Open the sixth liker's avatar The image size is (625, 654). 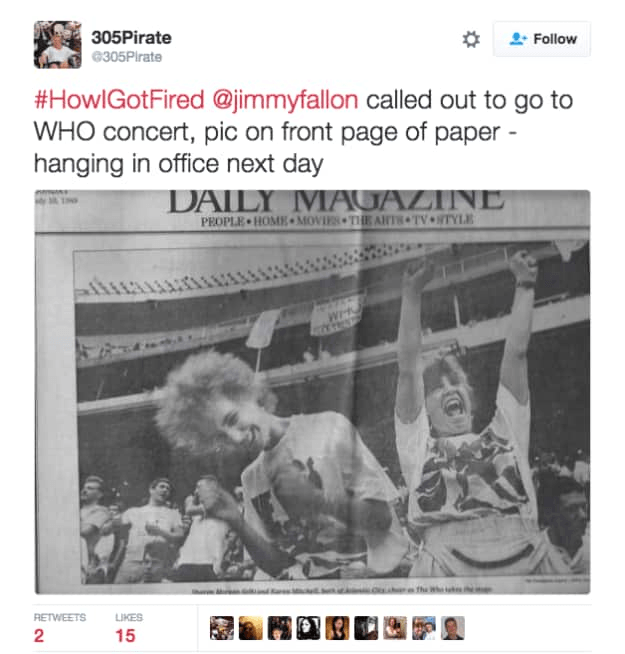pos(366,628)
